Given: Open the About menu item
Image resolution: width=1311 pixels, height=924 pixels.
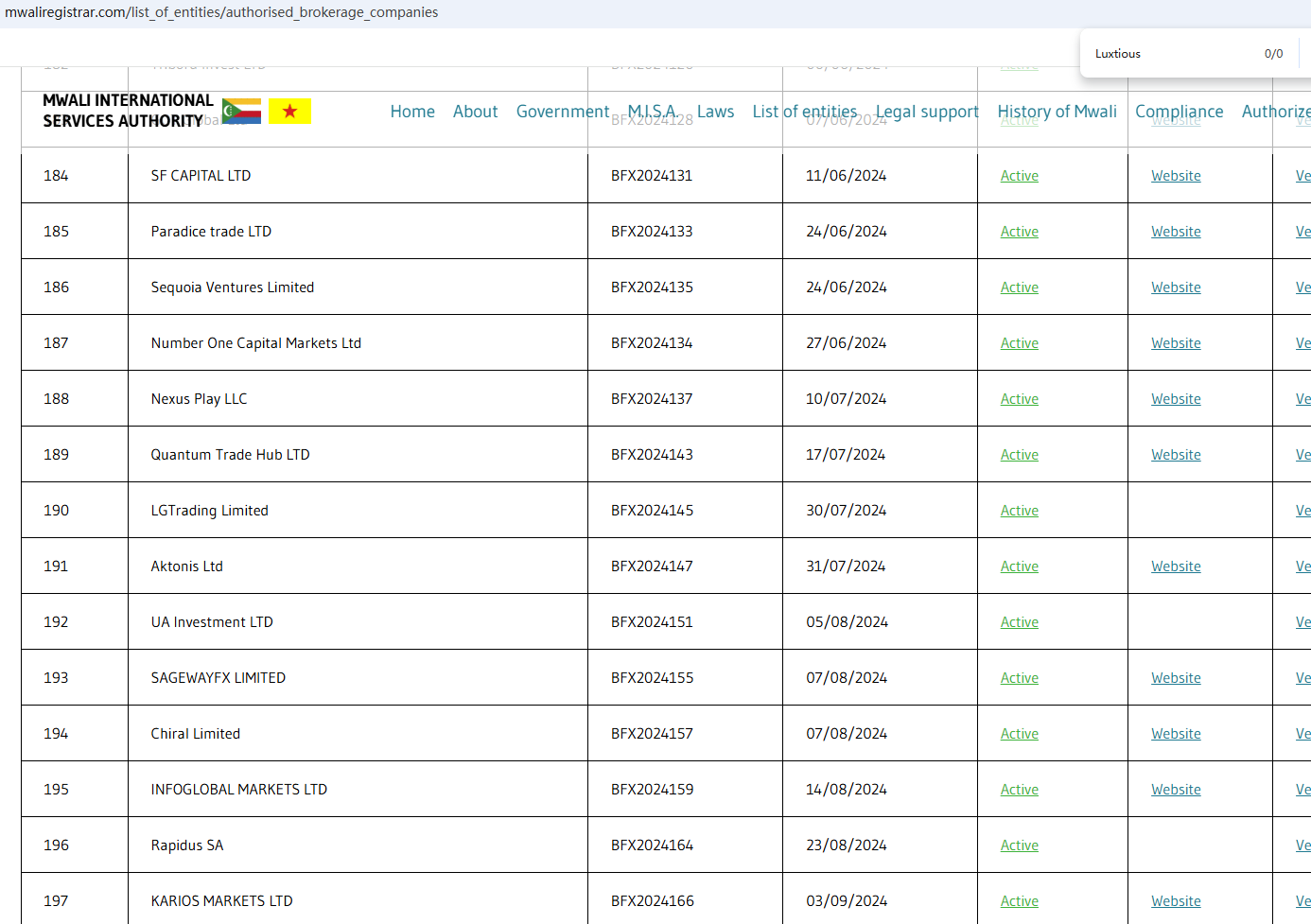Looking at the screenshot, I should click(475, 112).
